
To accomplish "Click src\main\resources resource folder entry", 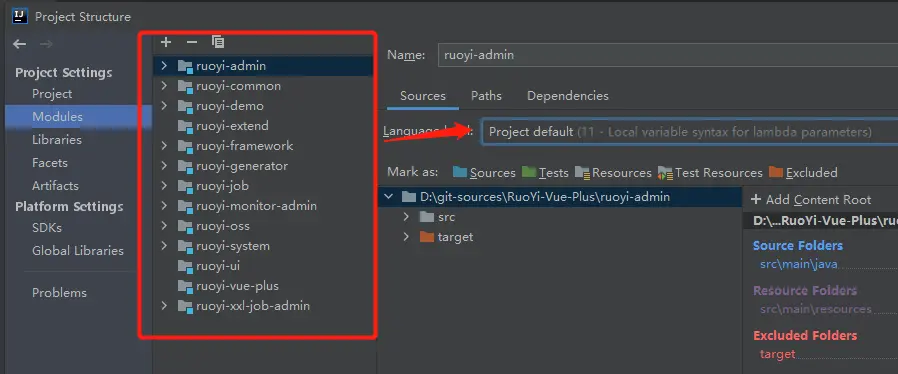I will [x=816, y=309].
